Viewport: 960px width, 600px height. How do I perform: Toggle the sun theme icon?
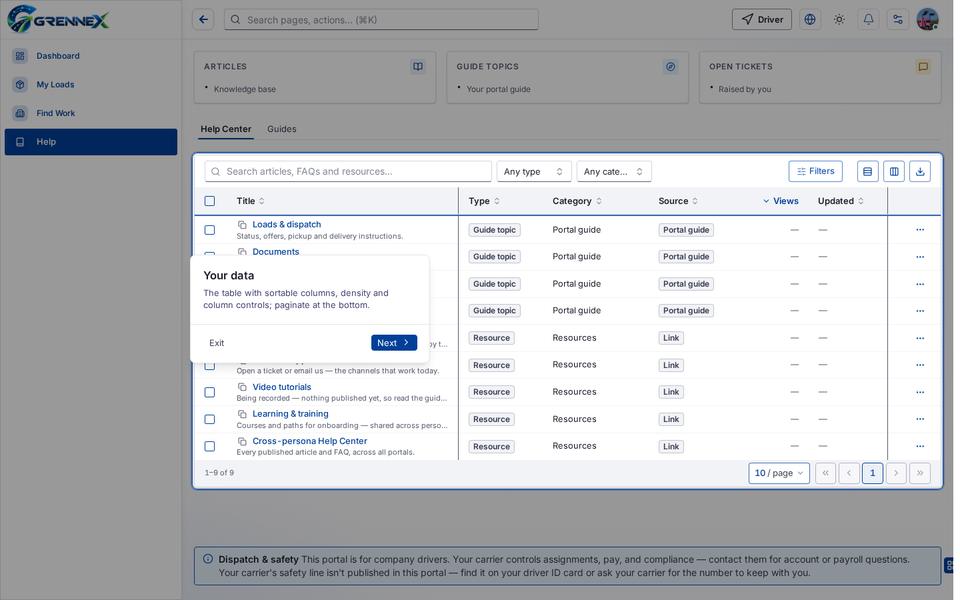pyautogui.click(x=839, y=20)
